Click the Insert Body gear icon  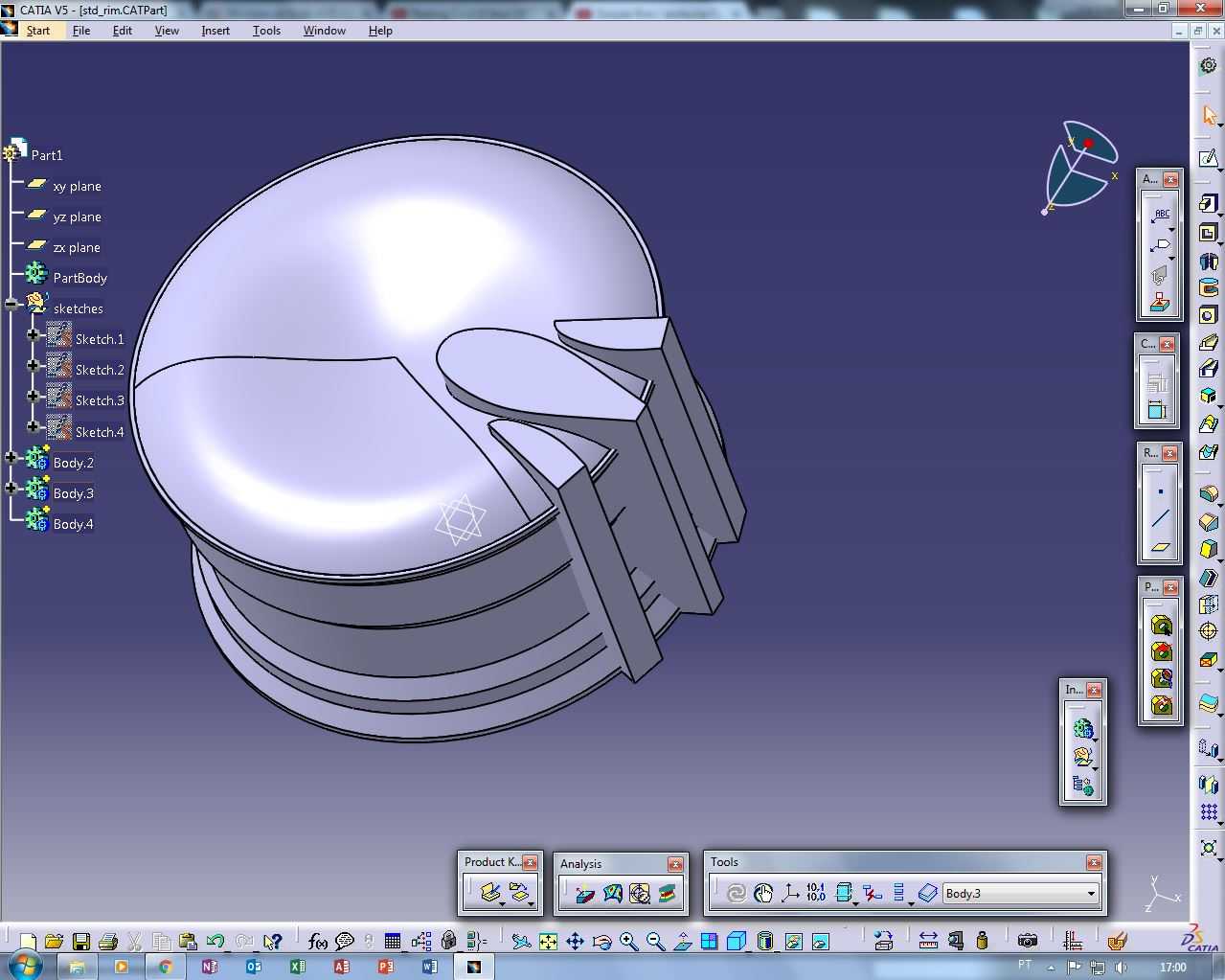click(x=1083, y=729)
